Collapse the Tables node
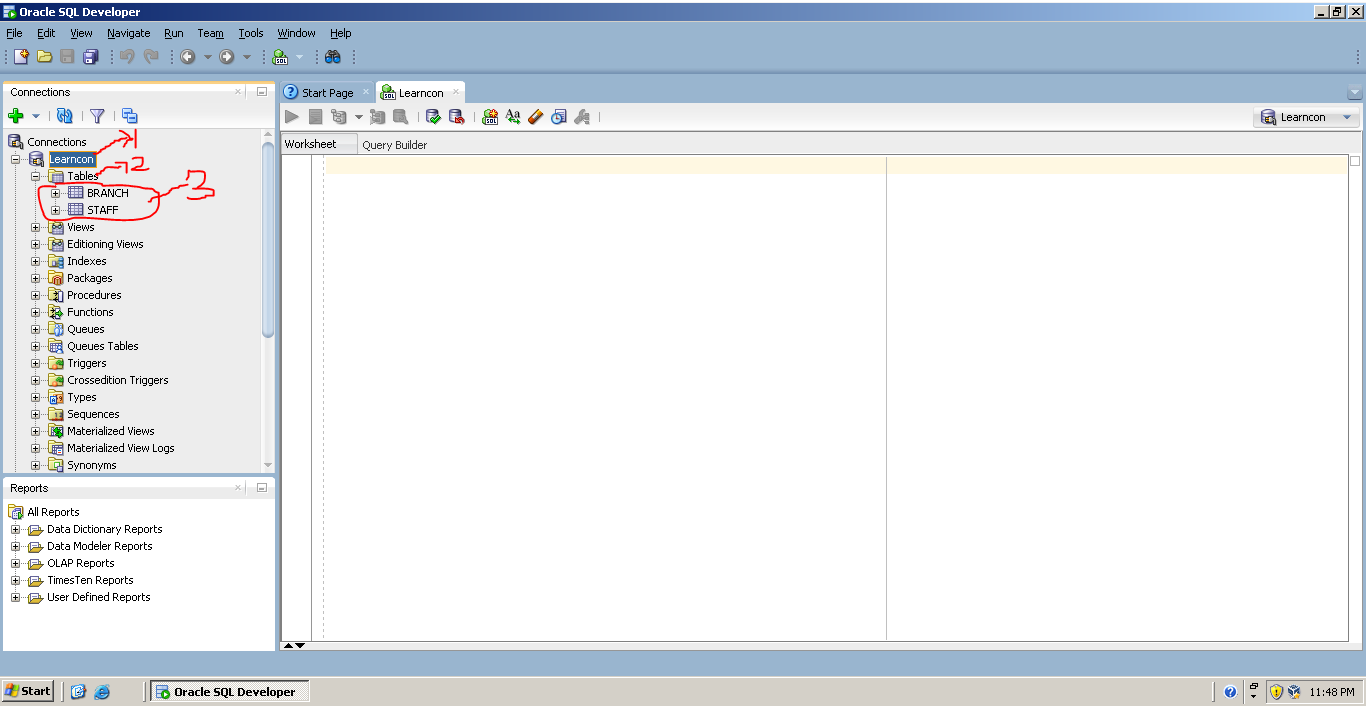The width and height of the screenshot is (1366, 706). pos(36,176)
